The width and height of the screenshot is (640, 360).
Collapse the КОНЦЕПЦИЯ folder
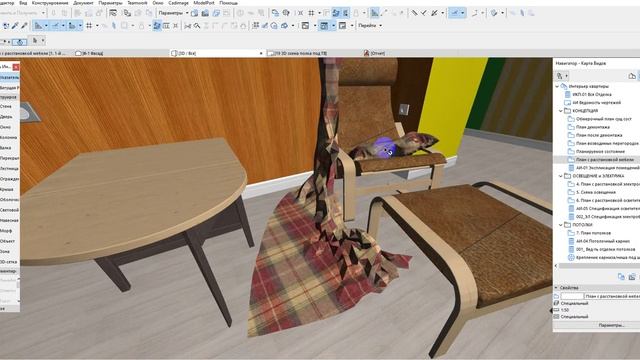[x=561, y=111]
